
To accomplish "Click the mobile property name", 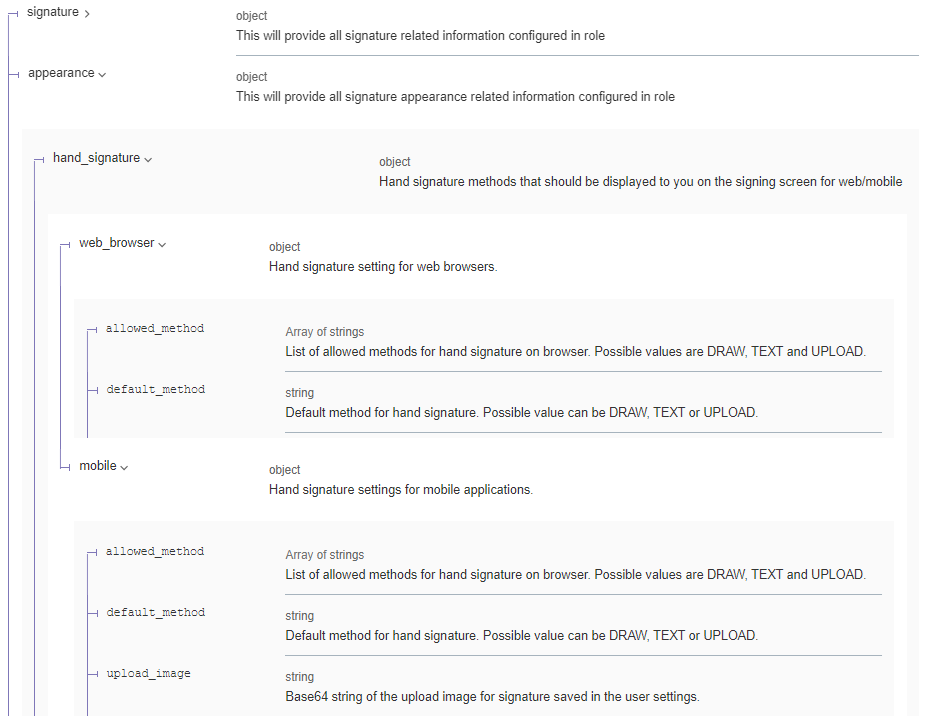I will click(x=98, y=466).
